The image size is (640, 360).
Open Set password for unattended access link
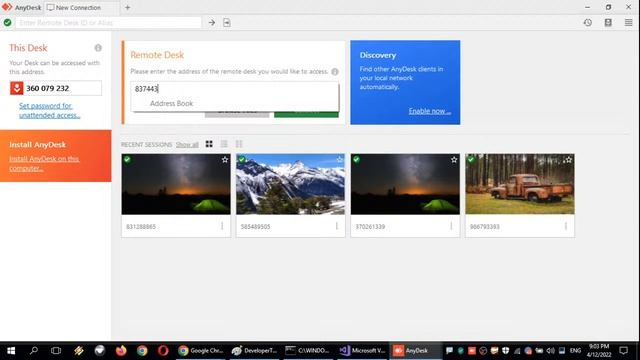[49, 111]
